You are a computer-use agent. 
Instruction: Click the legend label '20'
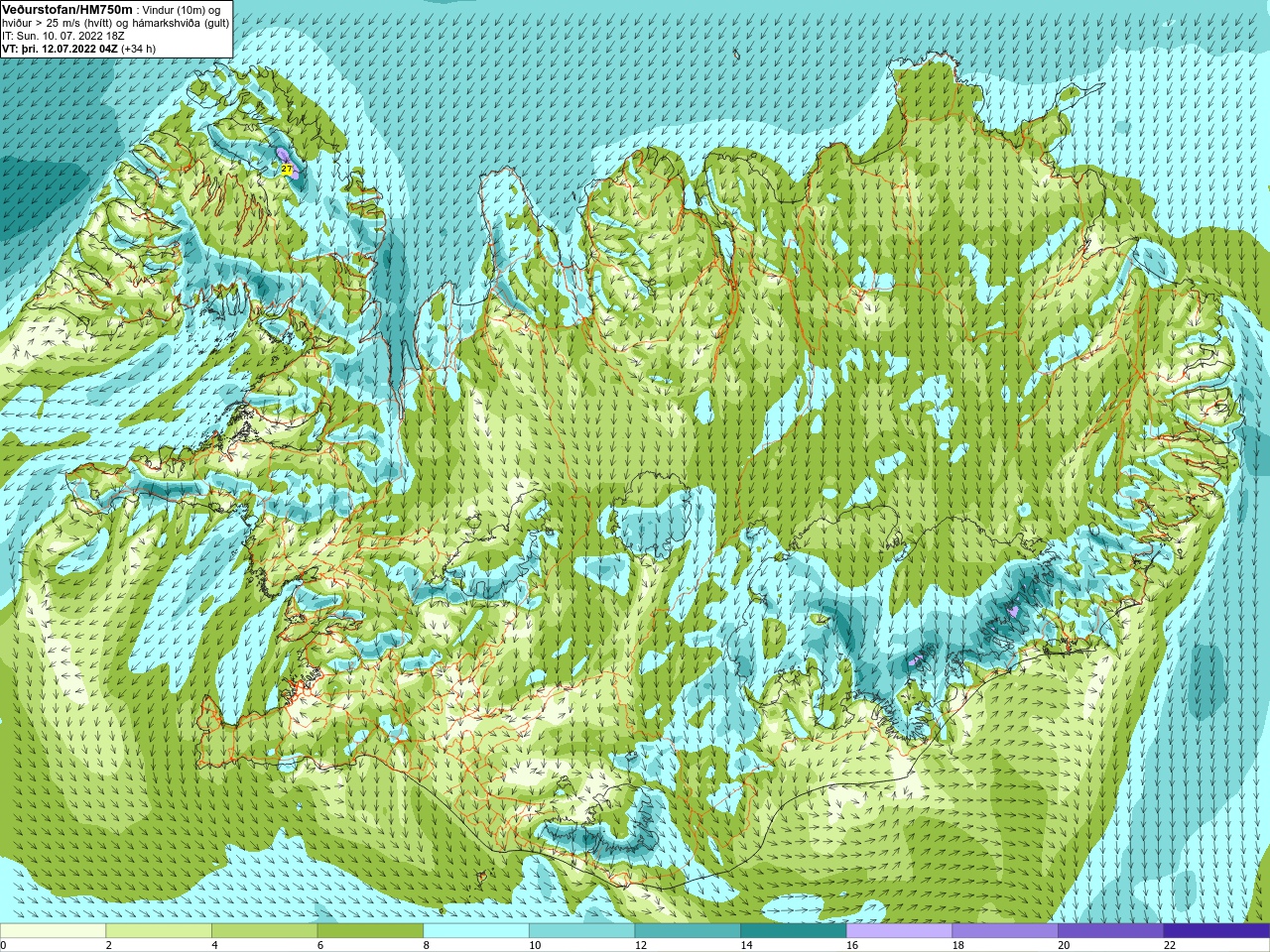[x=1064, y=945]
